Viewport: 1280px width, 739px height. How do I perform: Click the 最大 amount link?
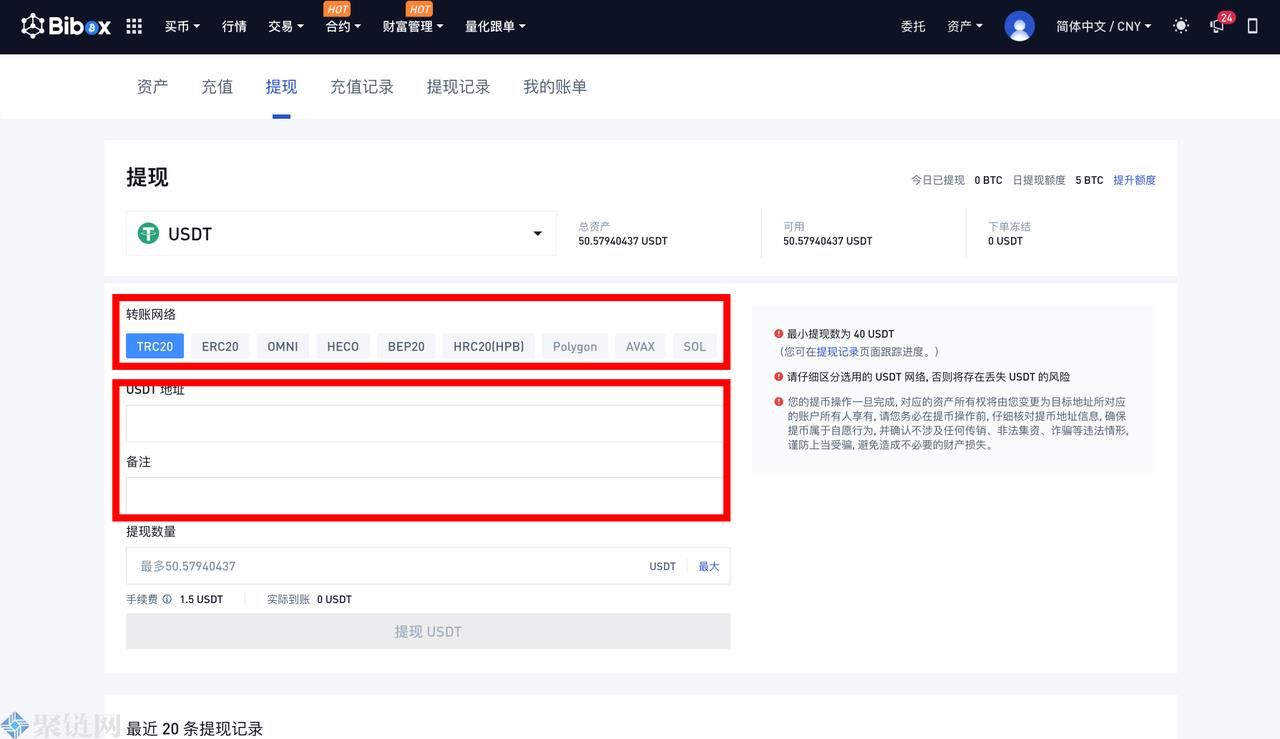[x=709, y=566]
